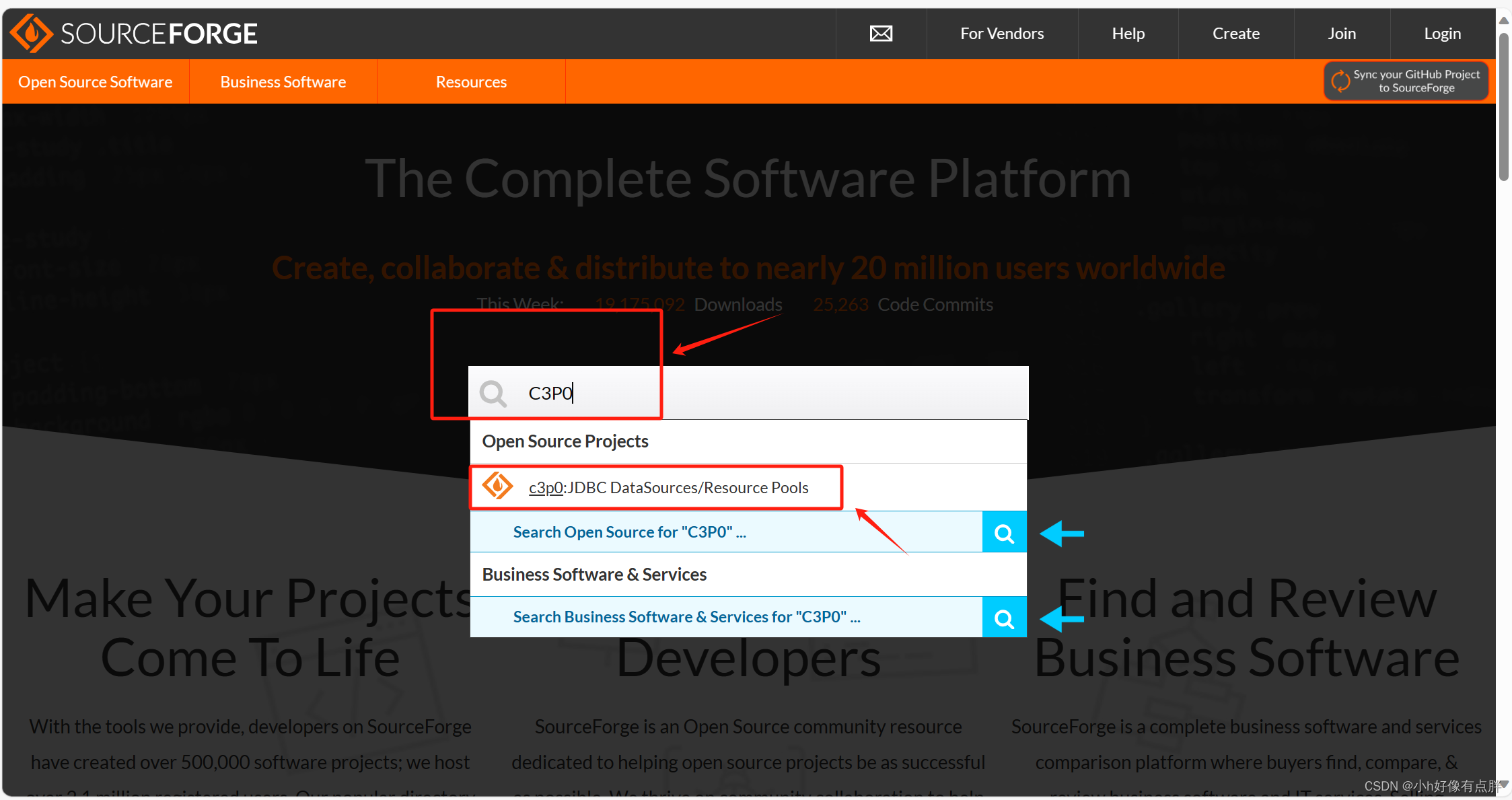Click search button beside Search Business Software

1004,617
